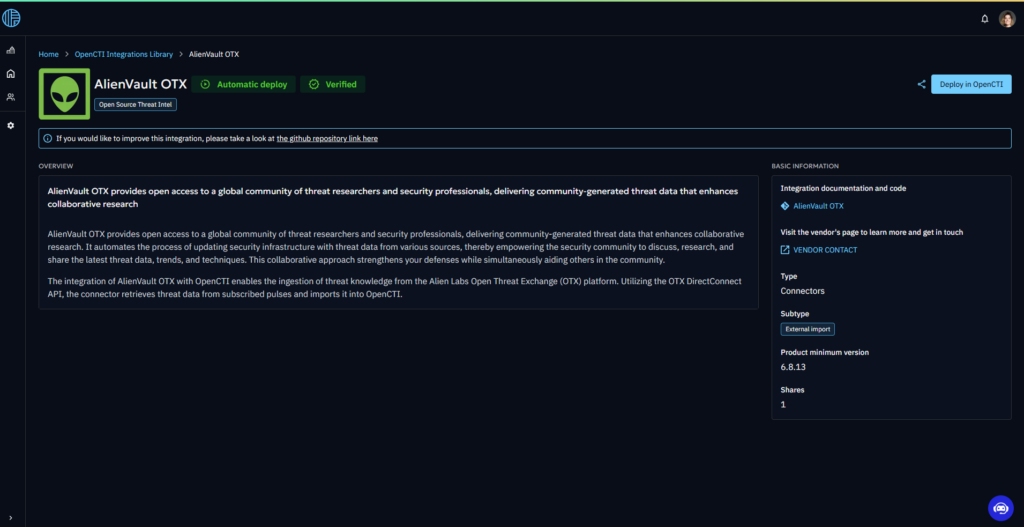Open the notifications bell
The height and width of the screenshot is (527, 1024).
tap(984, 18)
